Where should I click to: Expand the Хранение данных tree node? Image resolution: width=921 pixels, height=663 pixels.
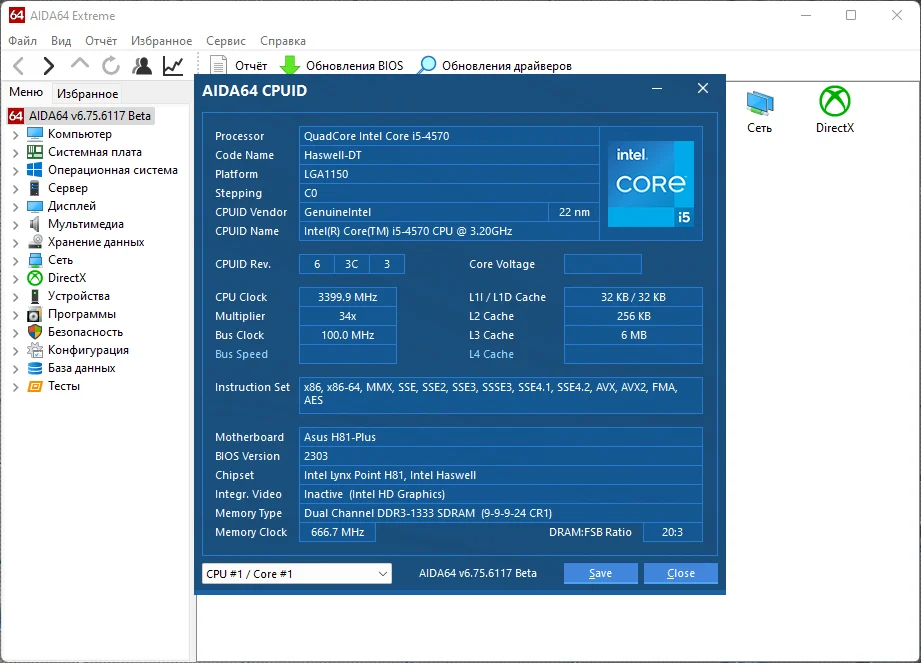pos(15,243)
